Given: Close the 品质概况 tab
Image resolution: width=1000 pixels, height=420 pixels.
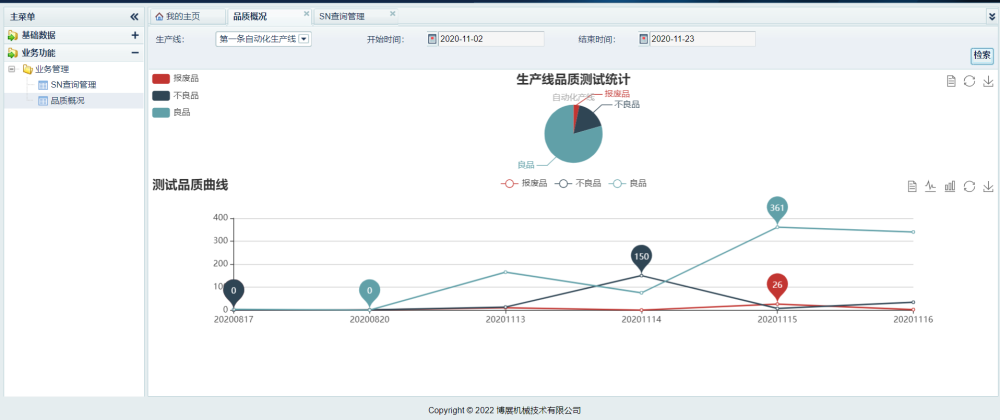Looking at the screenshot, I should pyautogui.click(x=306, y=13).
